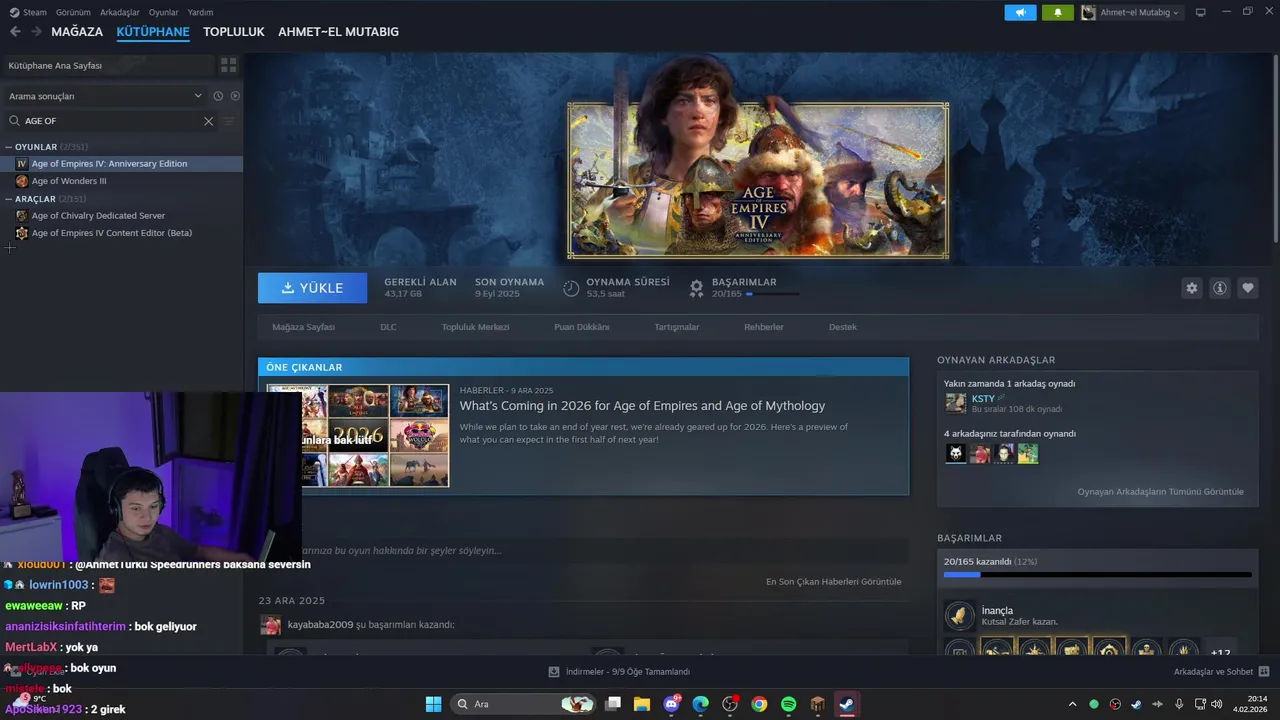Click achievements progress bar 20/165 kazanıldı

pos(1097,575)
